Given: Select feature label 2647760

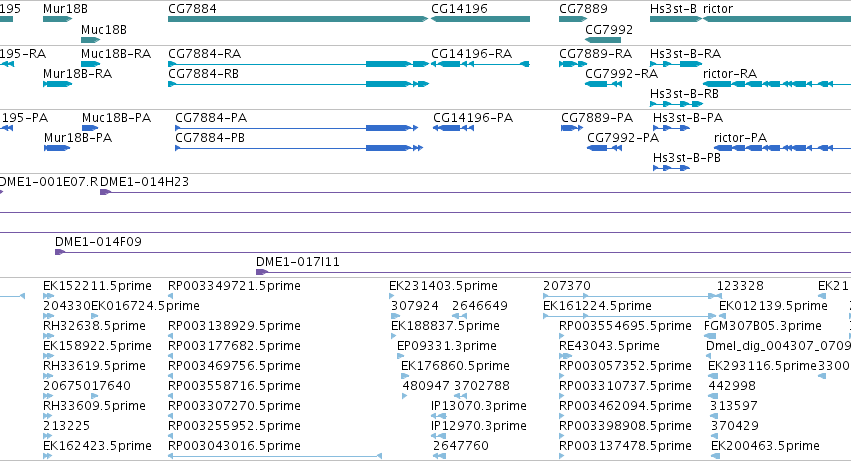Looking at the screenshot, I should click(461, 446).
